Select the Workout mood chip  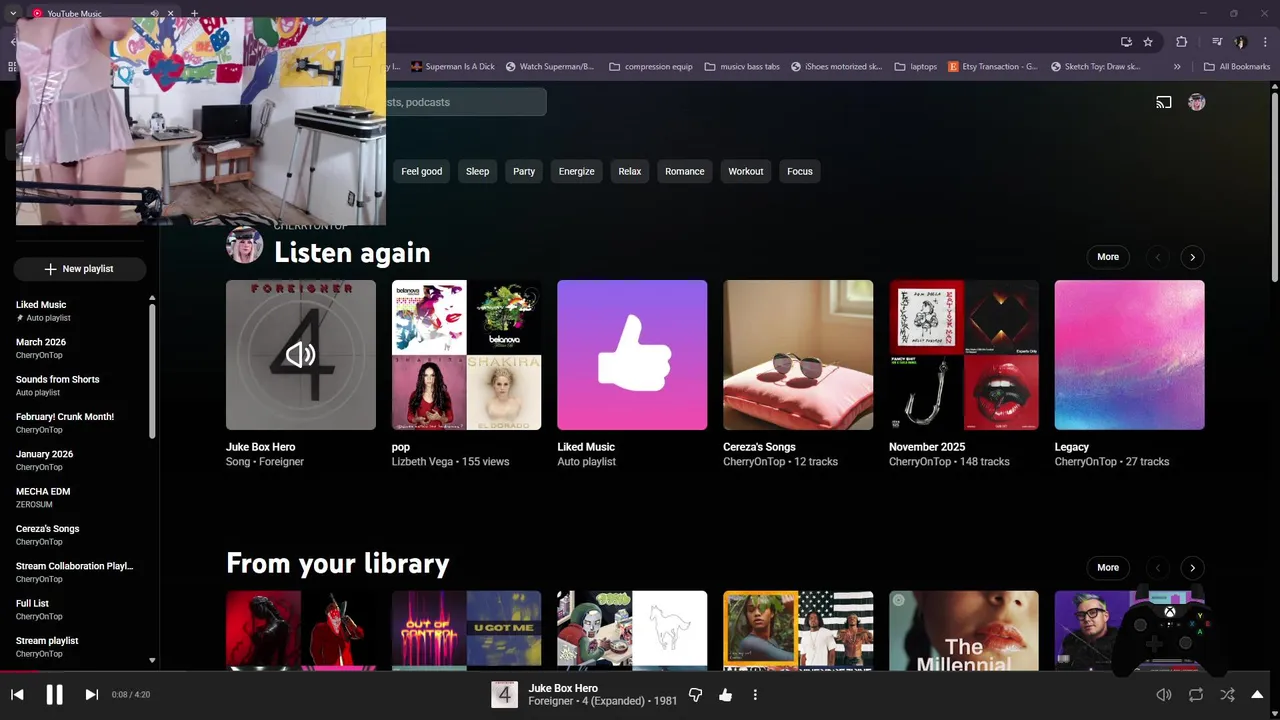point(746,171)
